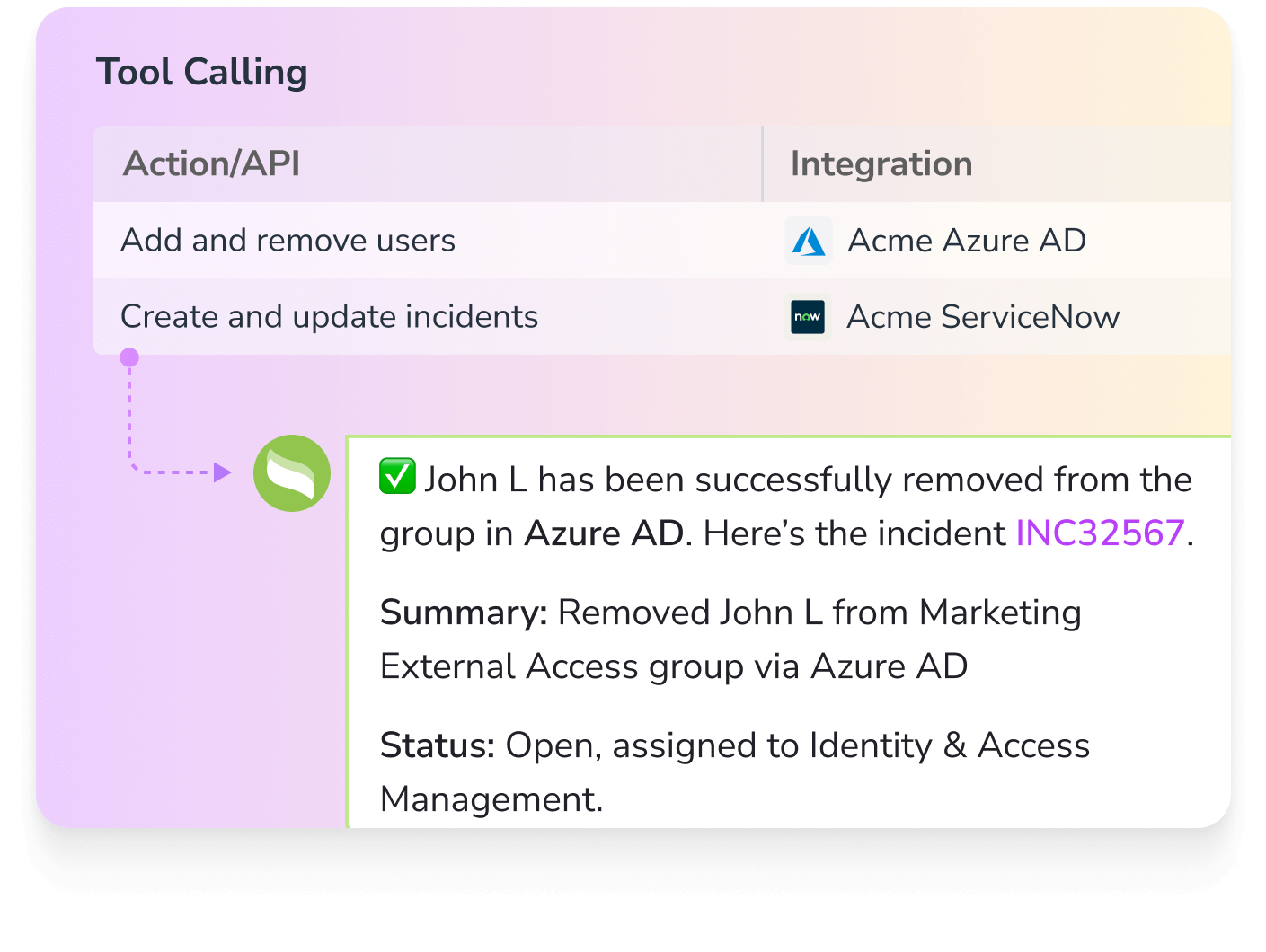
Task: Click the Status label in the message
Action: (438, 745)
